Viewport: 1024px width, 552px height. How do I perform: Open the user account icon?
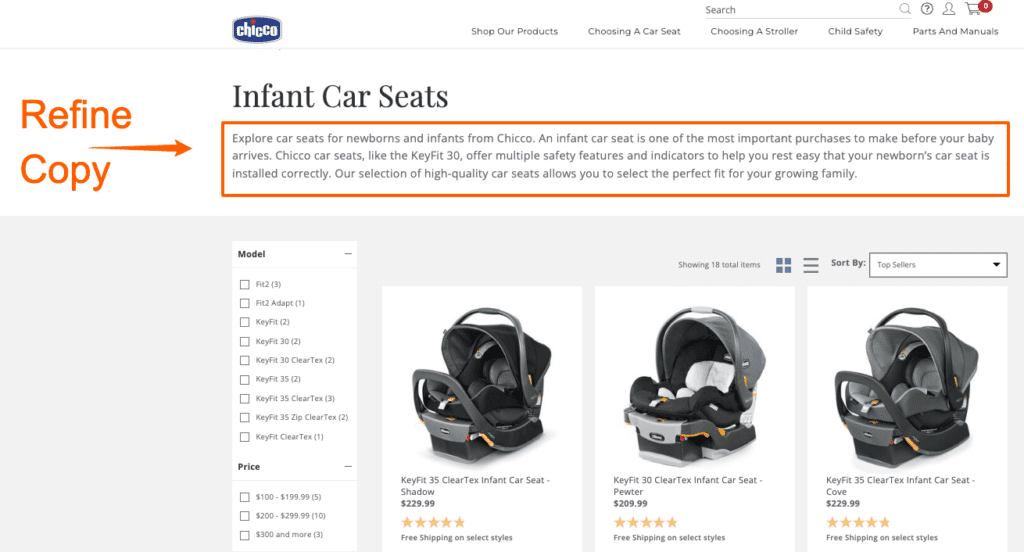coord(949,9)
